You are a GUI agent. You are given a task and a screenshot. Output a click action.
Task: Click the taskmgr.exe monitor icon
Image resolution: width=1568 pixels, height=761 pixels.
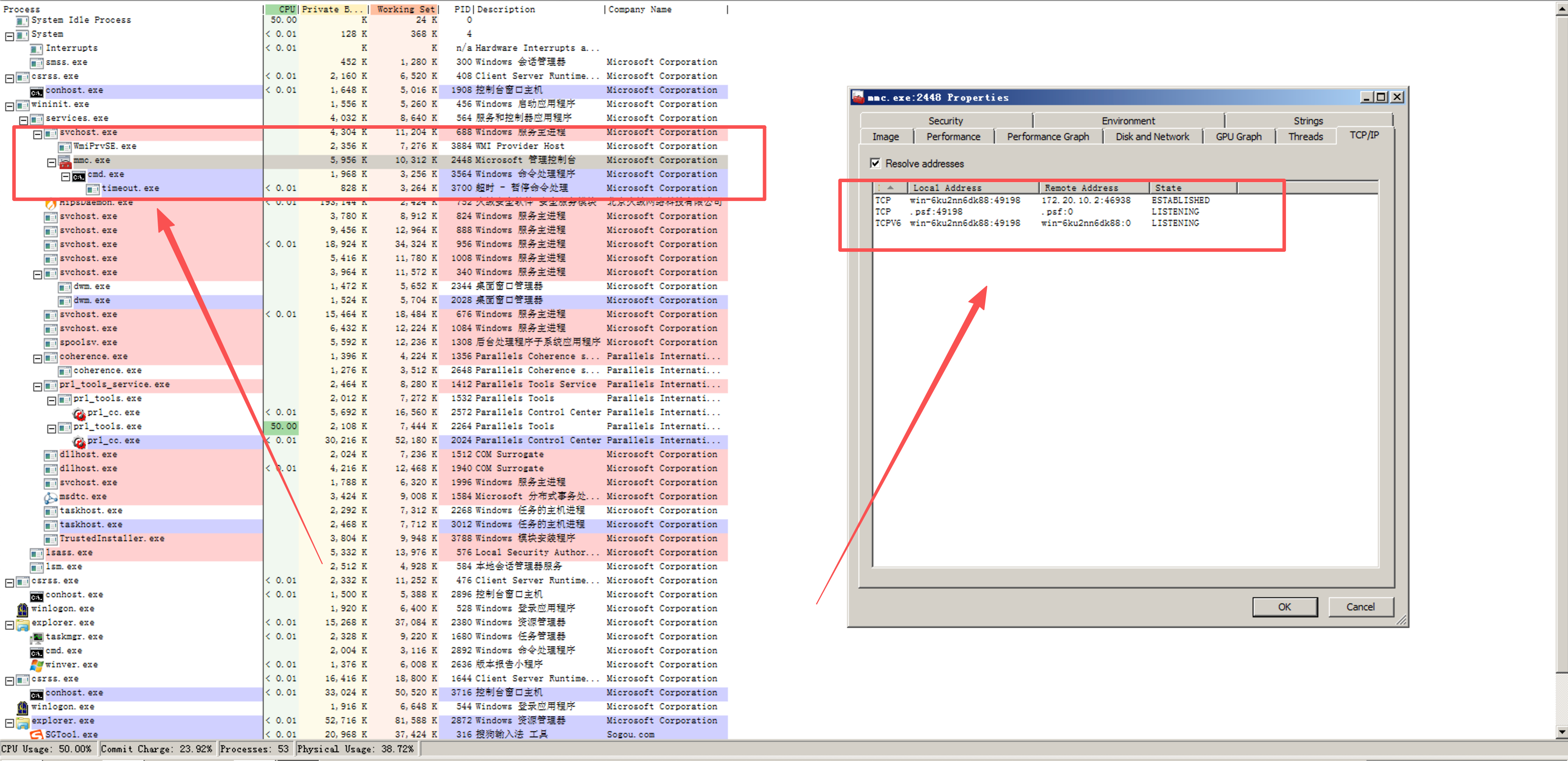click(37, 637)
